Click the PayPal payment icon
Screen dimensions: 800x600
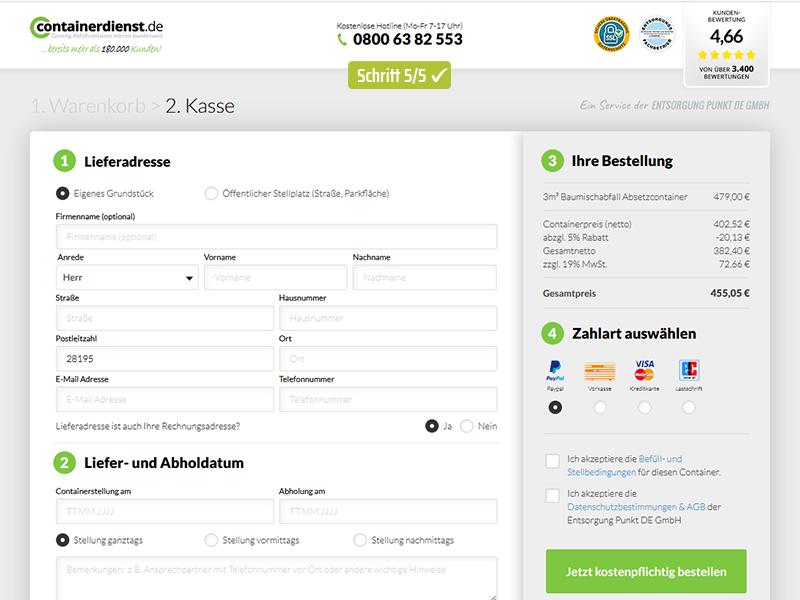(555, 371)
